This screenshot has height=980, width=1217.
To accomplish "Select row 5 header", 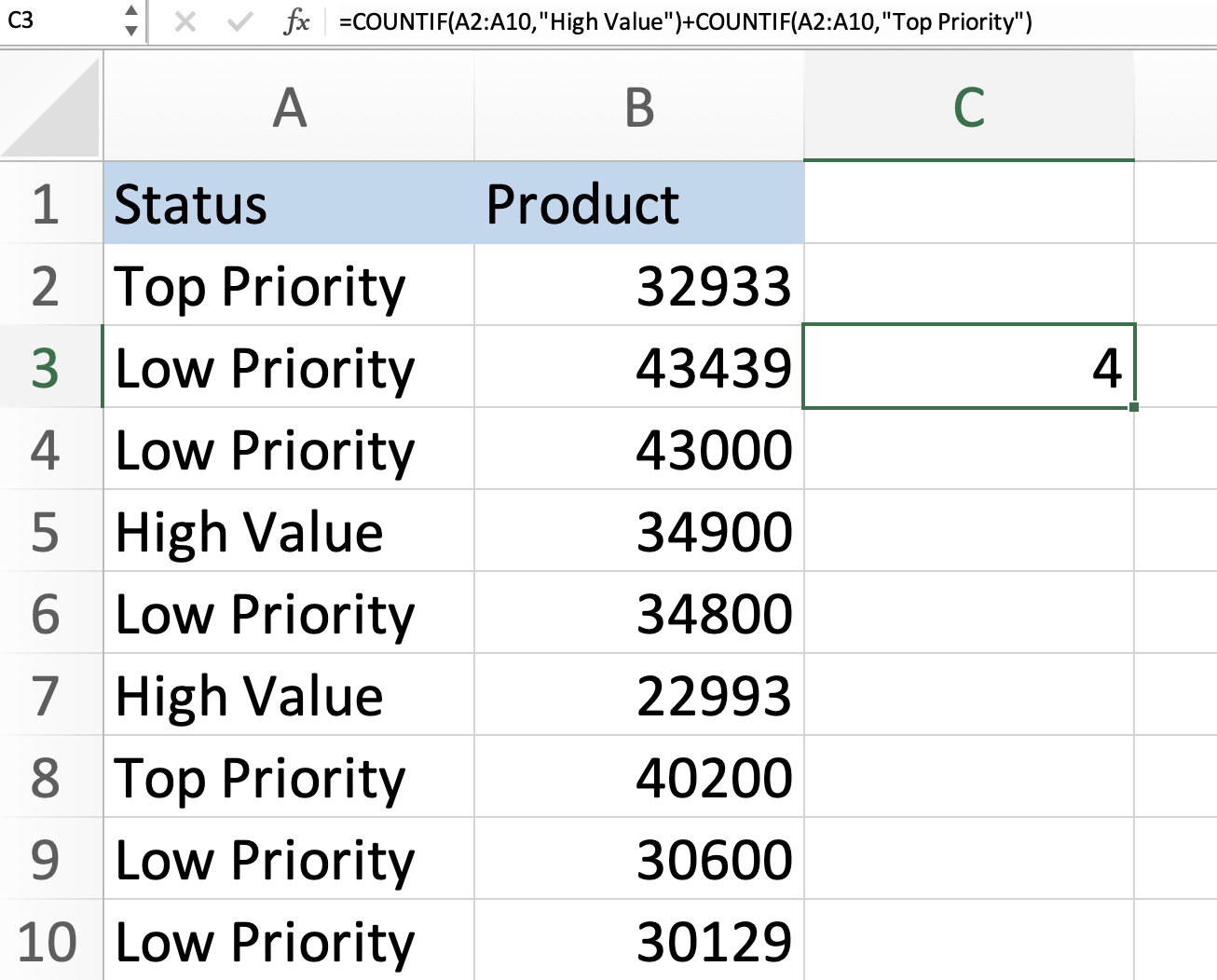I will 50,531.
